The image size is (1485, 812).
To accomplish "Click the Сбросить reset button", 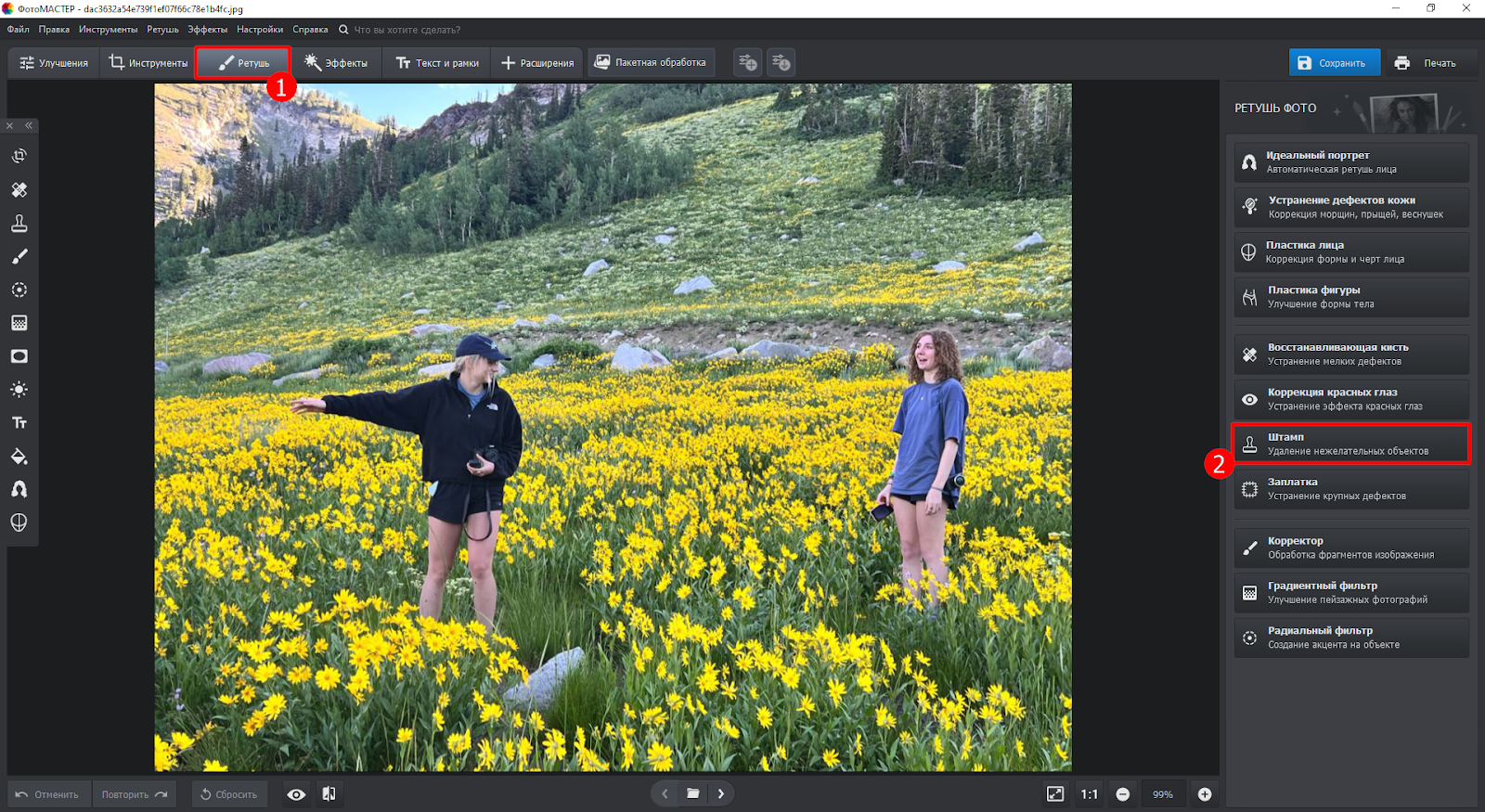I will tap(229, 794).
